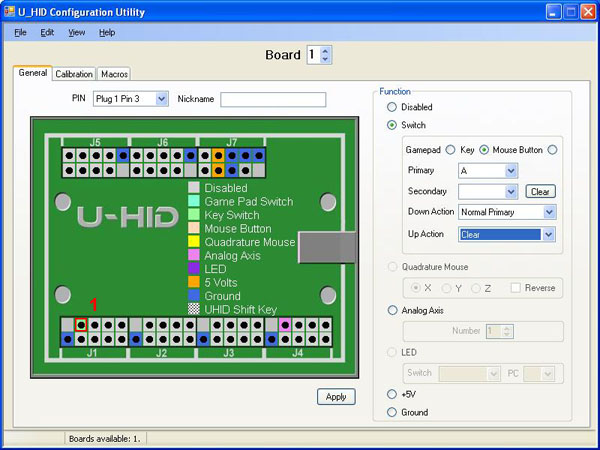Switch to the Macros tab
The height and width of the screenshot is (450, 600).
114,74
